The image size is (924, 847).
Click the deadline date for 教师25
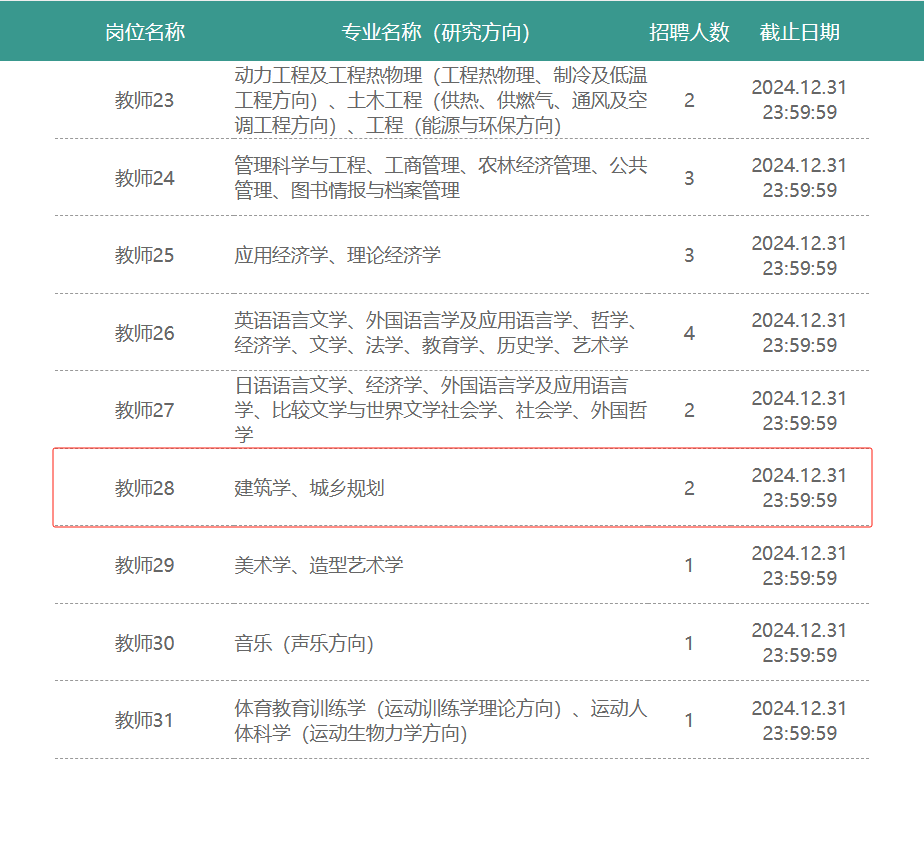799,255
